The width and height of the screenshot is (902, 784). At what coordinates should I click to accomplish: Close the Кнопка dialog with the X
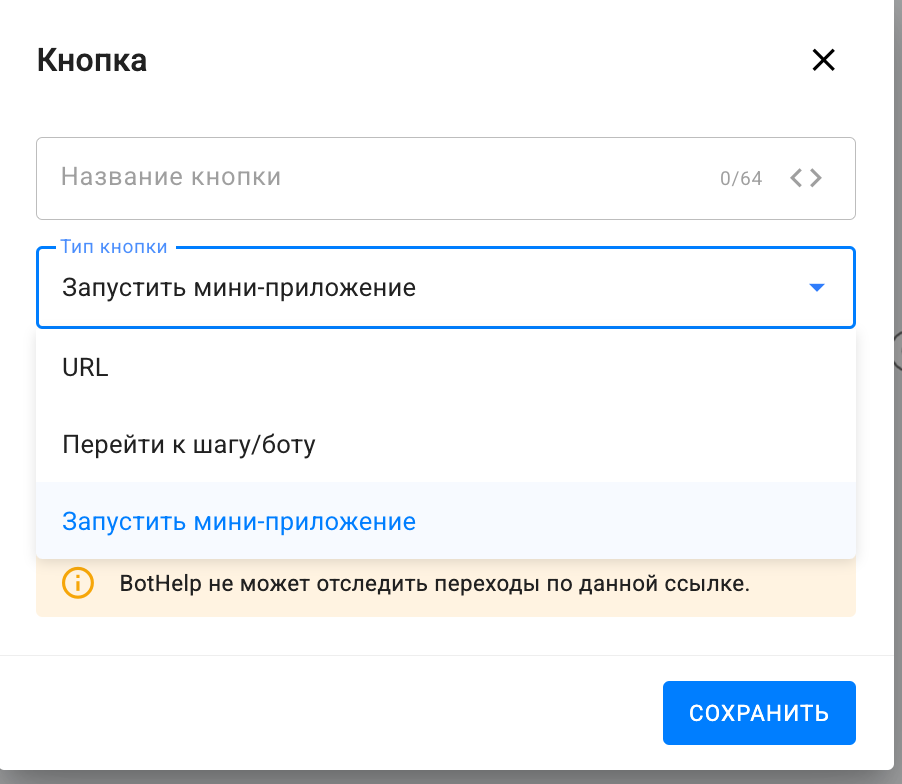coord(823,60)
